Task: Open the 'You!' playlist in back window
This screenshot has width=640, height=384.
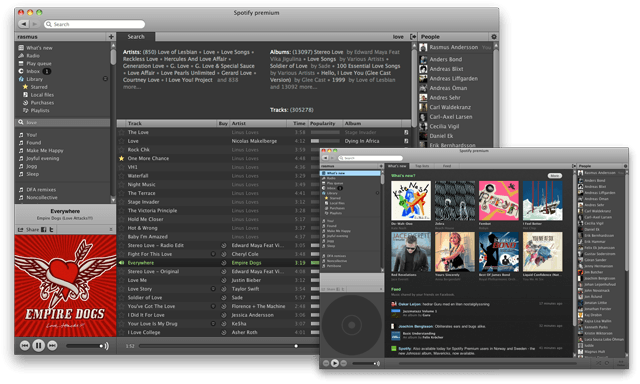Action: tap(31, 135)
